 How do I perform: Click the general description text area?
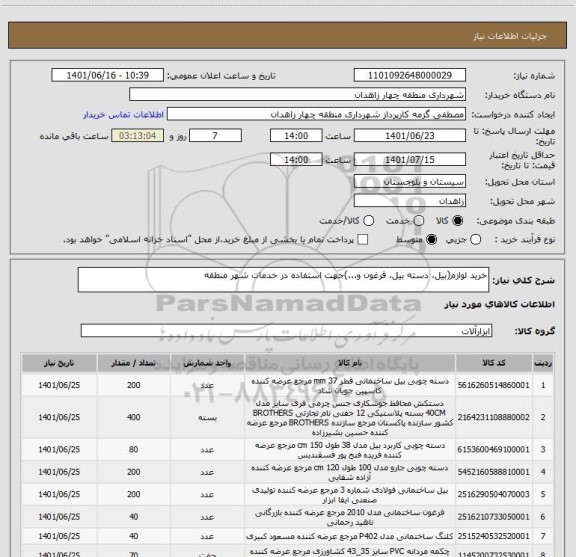pyautogui.click(x=283, y=280)
